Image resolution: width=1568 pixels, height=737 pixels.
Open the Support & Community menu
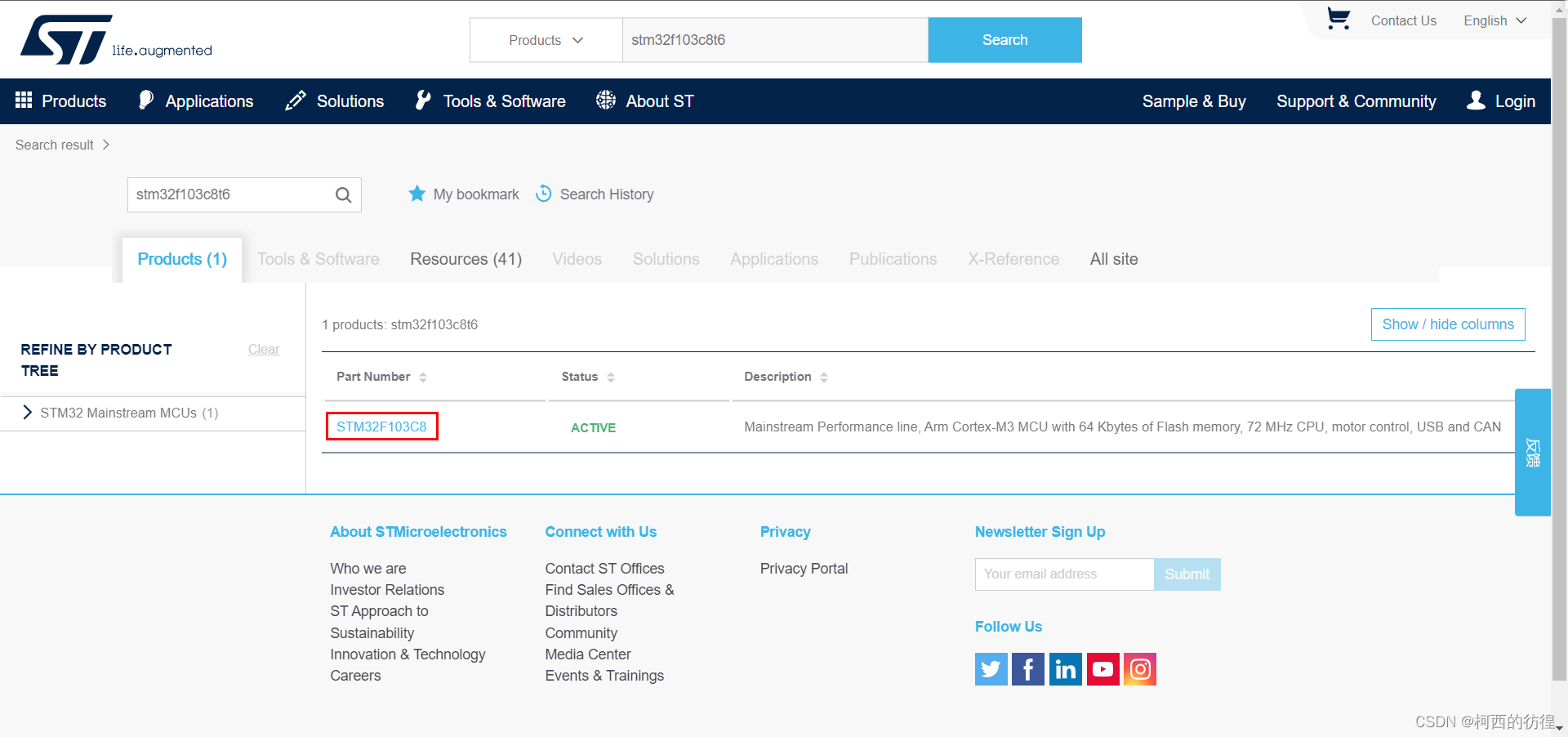1356,101
